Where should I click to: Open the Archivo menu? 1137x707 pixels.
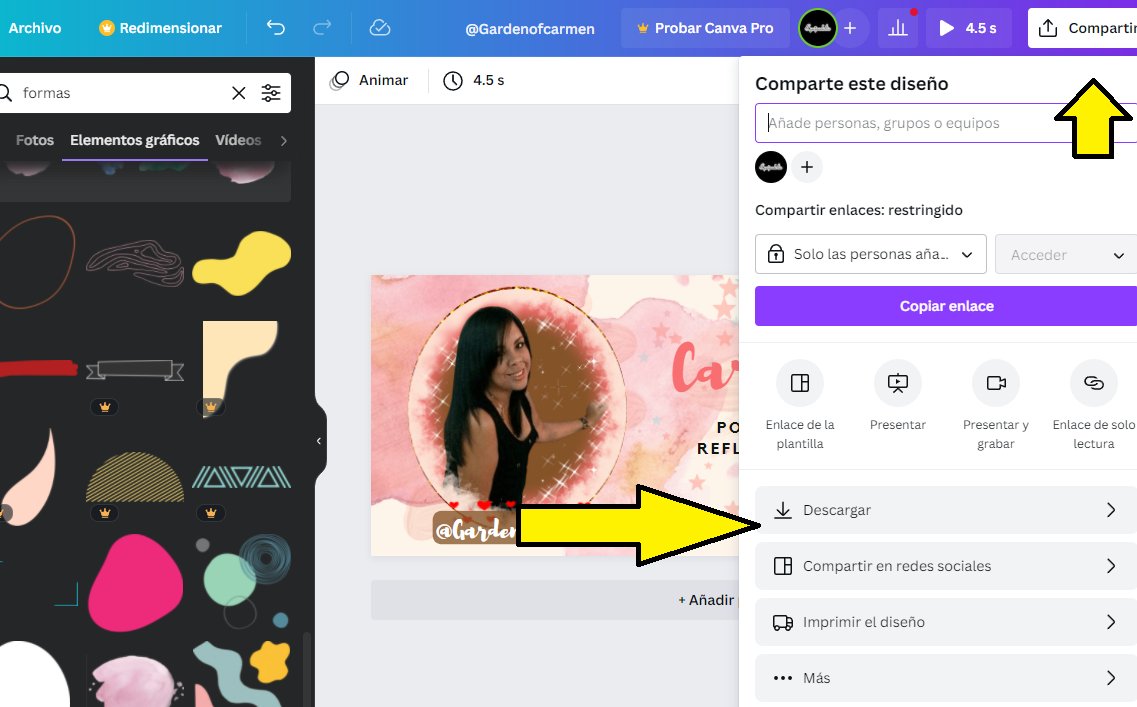click(x=35, y=28)
